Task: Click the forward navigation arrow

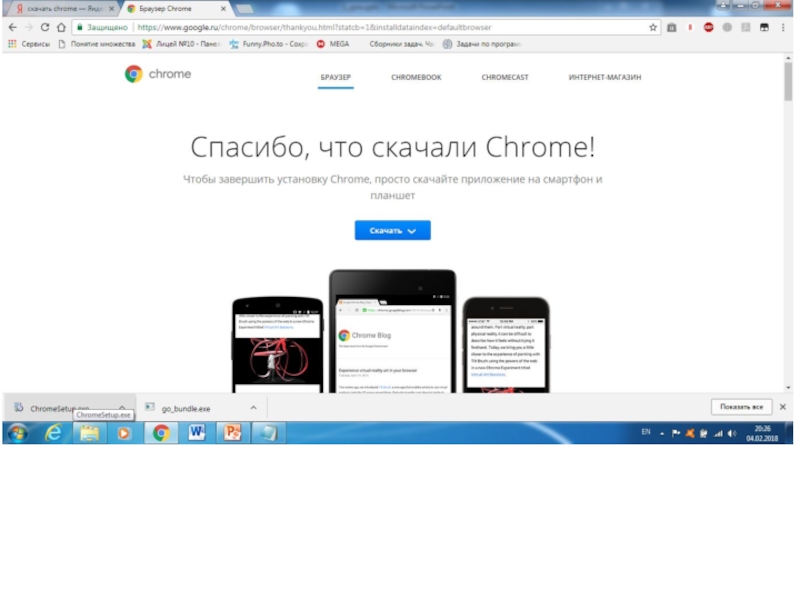Action: tap(29, 28)
